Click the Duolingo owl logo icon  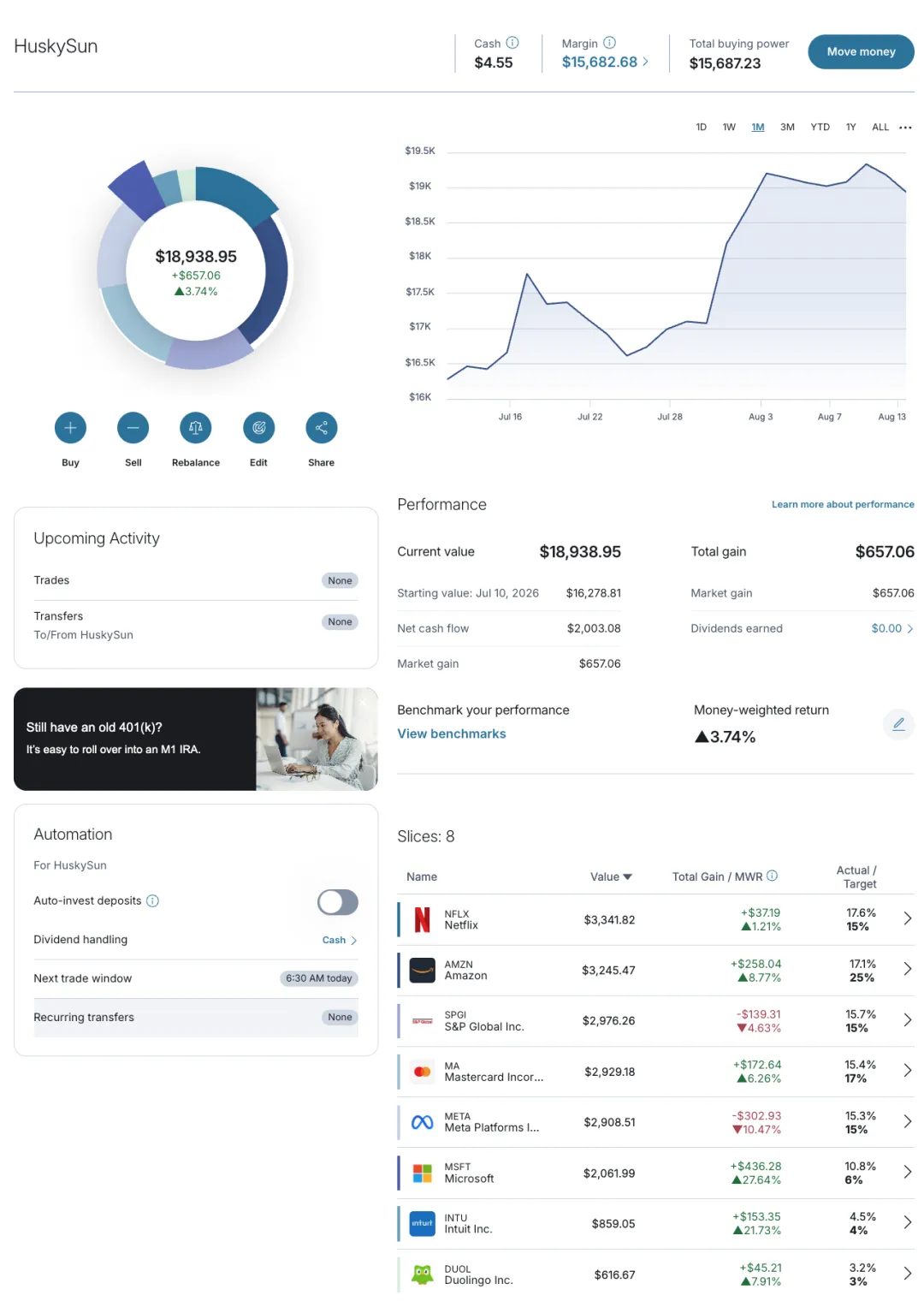423,1274
